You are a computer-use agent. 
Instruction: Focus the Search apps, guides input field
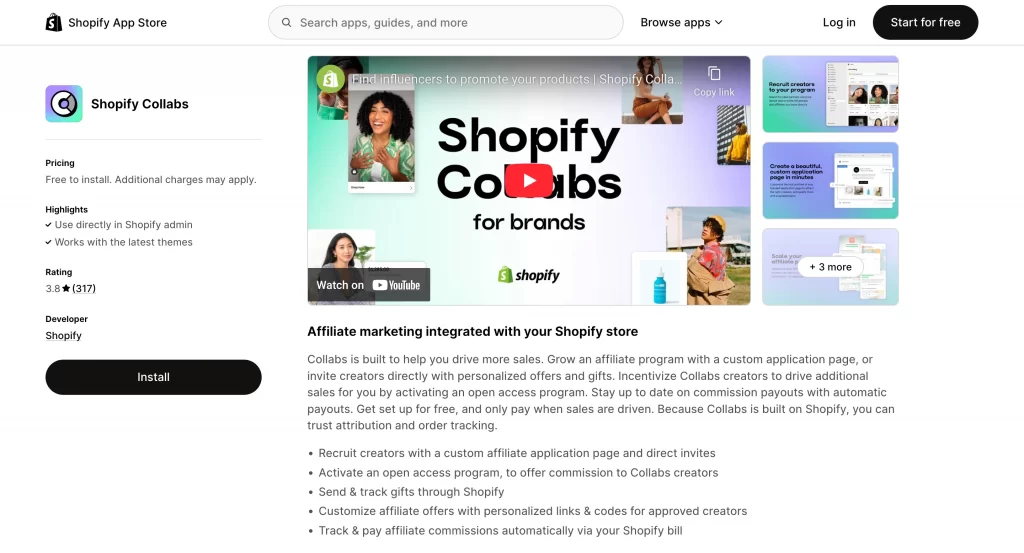[x=445, y=22]
